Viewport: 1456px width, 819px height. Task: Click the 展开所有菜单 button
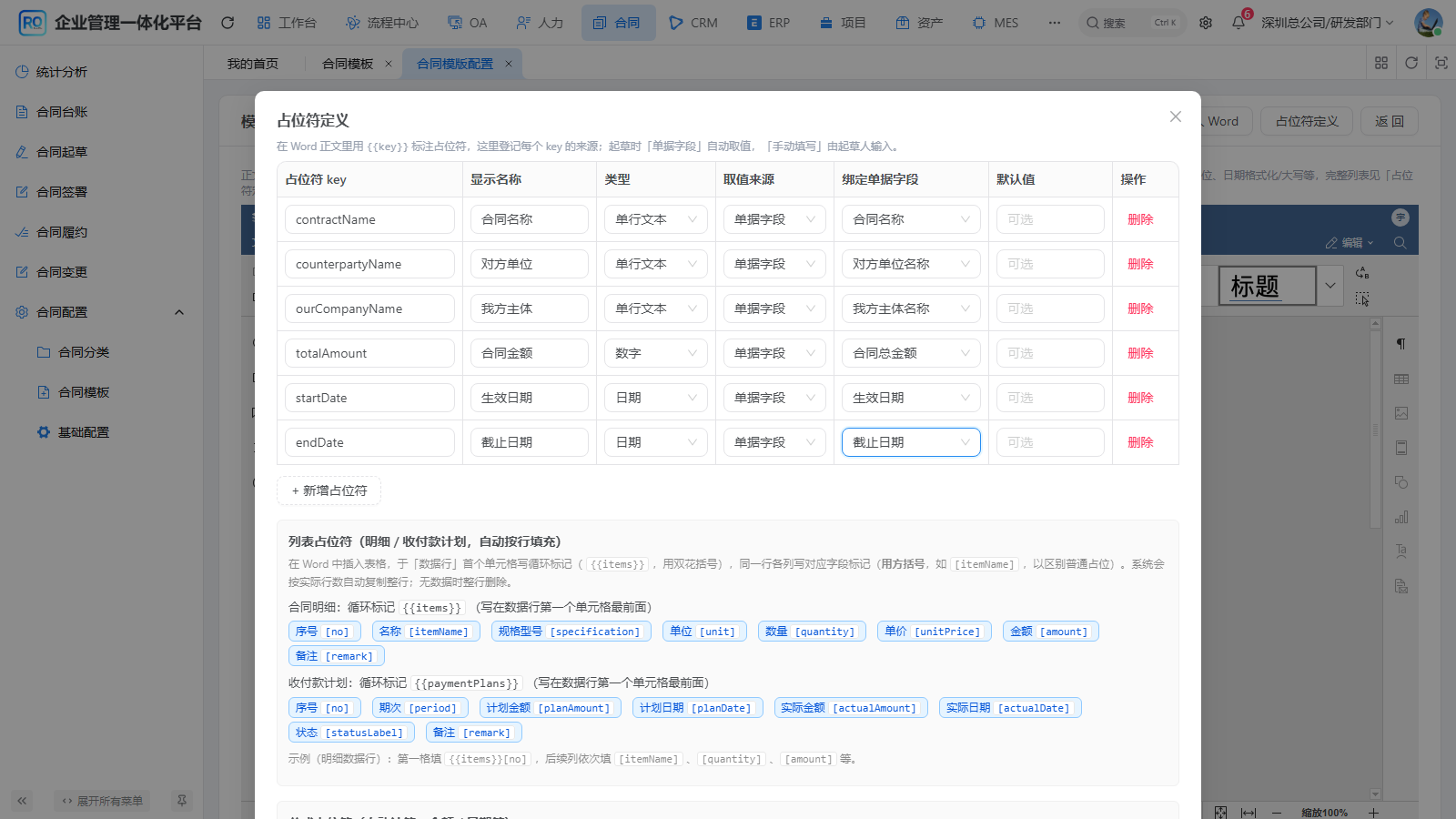102,801
